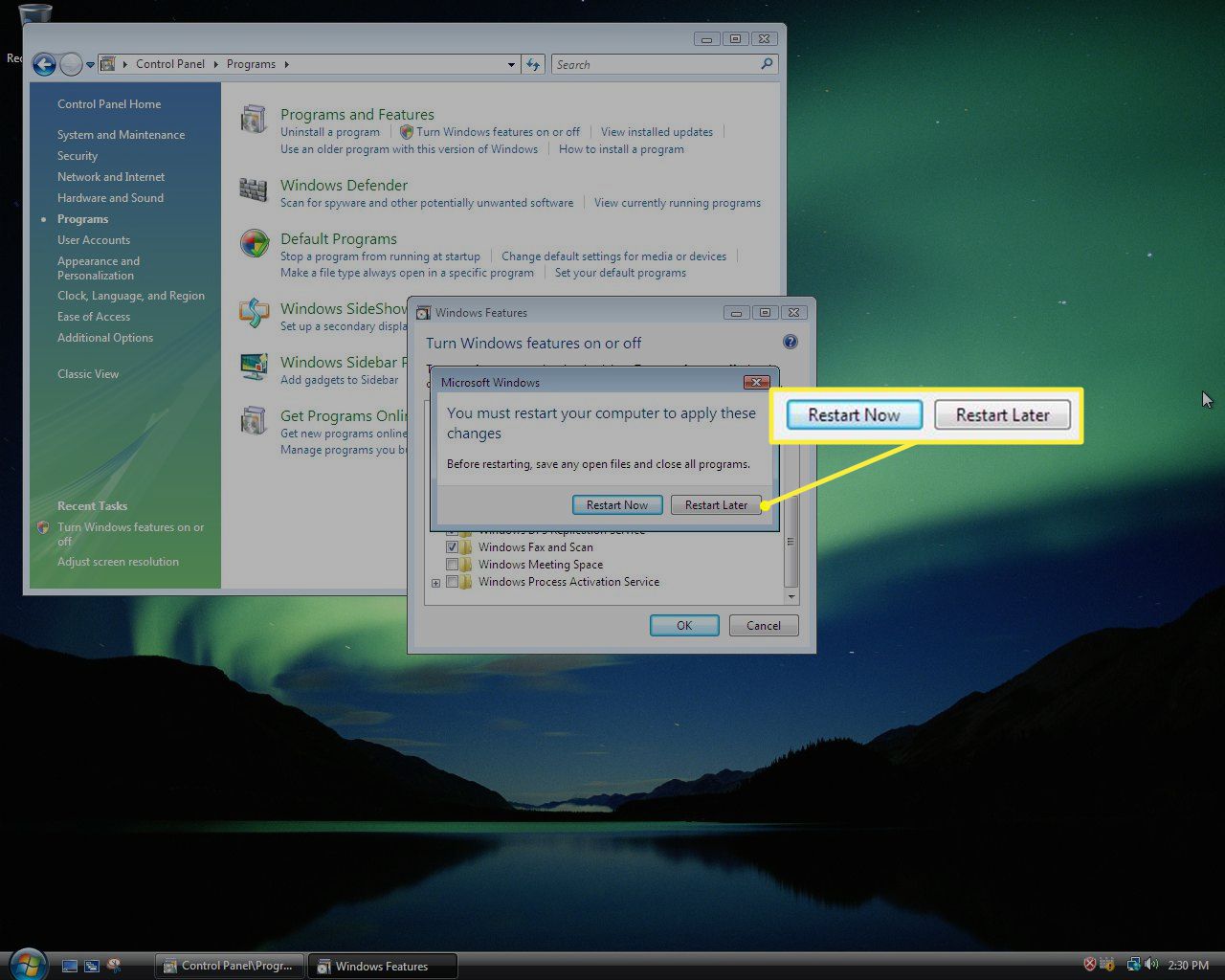Click the address bar Control Panel folder icon
This screenshot has width=1225, height=980.
(x=108, y=64)
